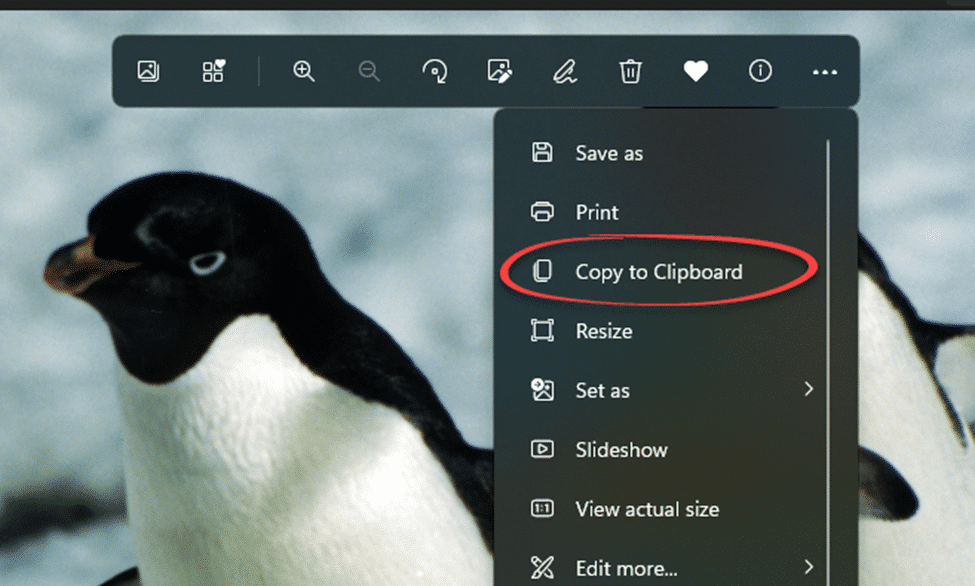Delete the photo using trash icon
The height and width of the screenshot is (586, 975).
click(630, 71)
